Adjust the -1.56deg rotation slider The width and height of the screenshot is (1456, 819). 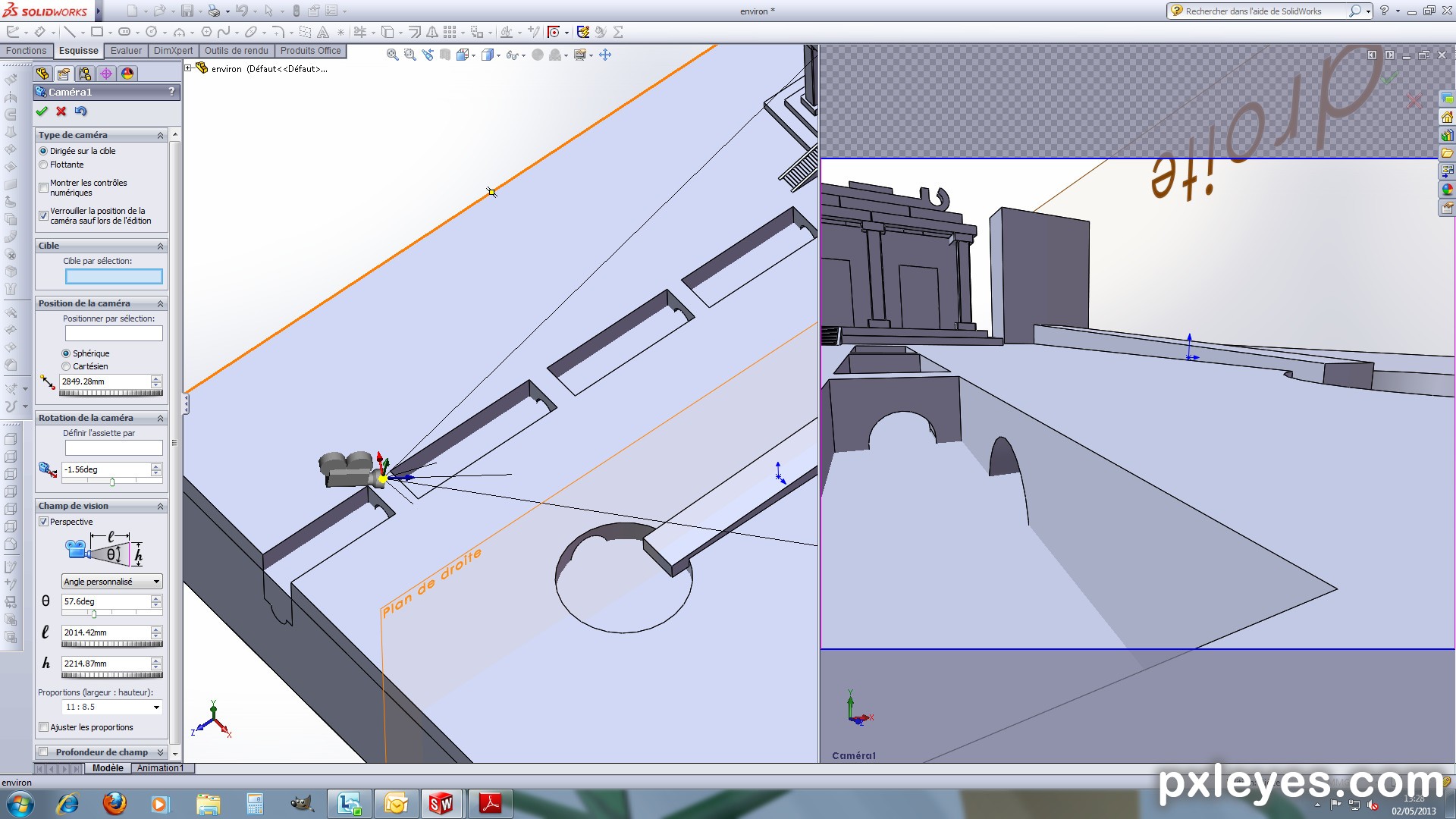click(112, 482)
